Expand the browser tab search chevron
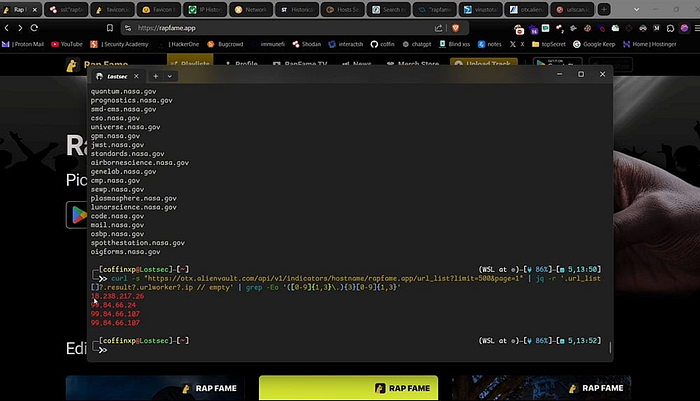This screenshot has height=401, width=700. 637,9
